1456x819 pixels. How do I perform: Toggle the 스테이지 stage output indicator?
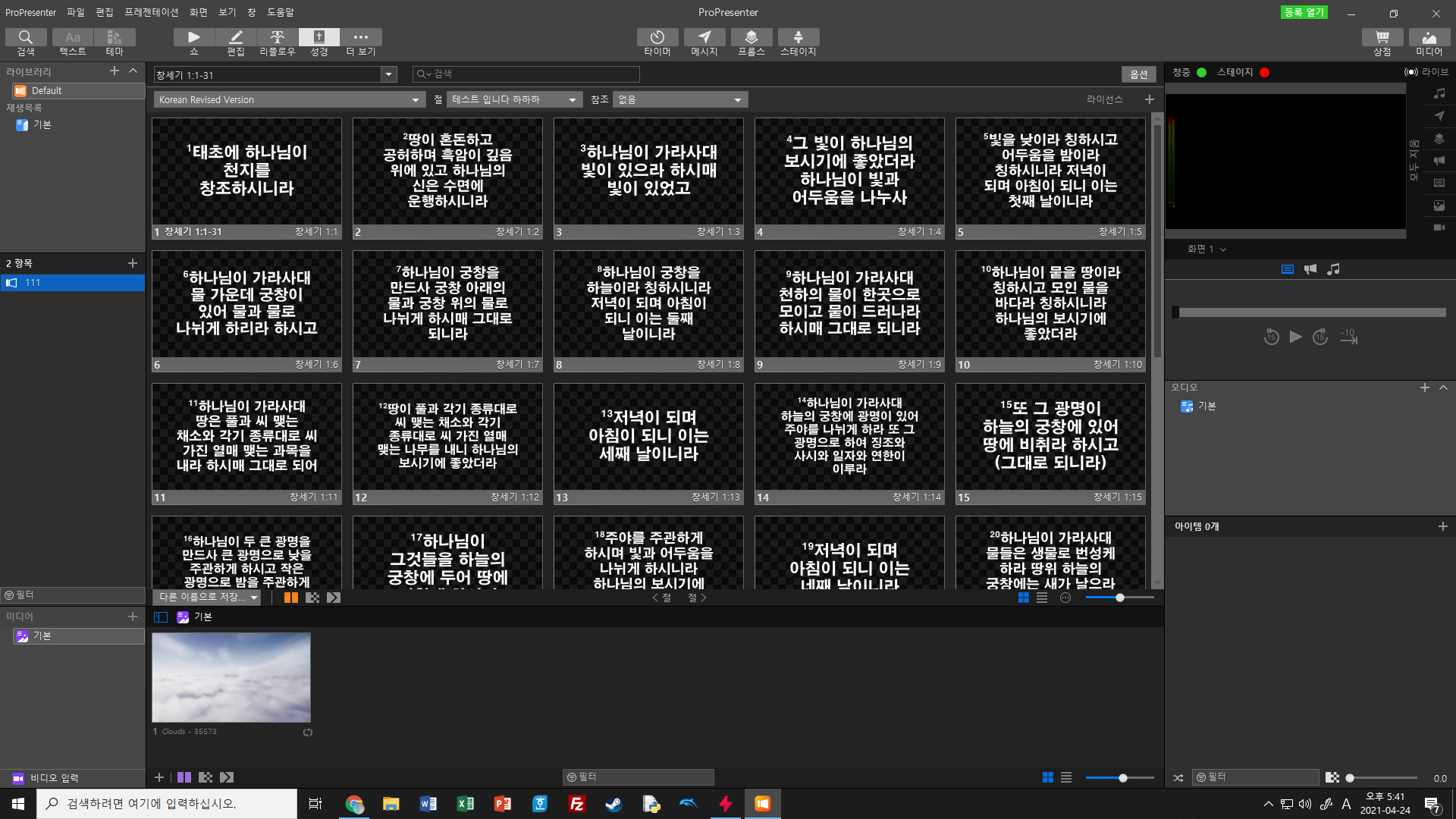coord(1264,73)
